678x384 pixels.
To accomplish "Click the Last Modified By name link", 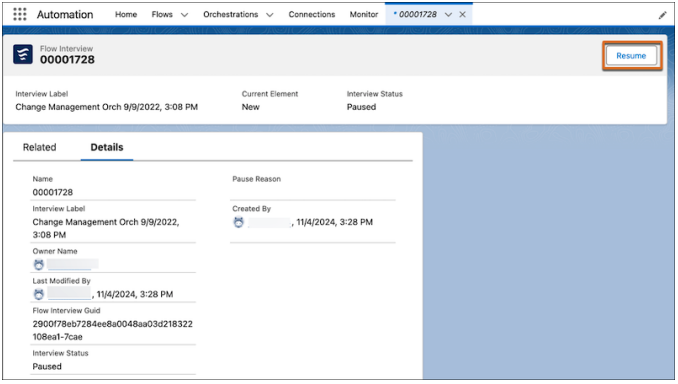I will (69, 294).
